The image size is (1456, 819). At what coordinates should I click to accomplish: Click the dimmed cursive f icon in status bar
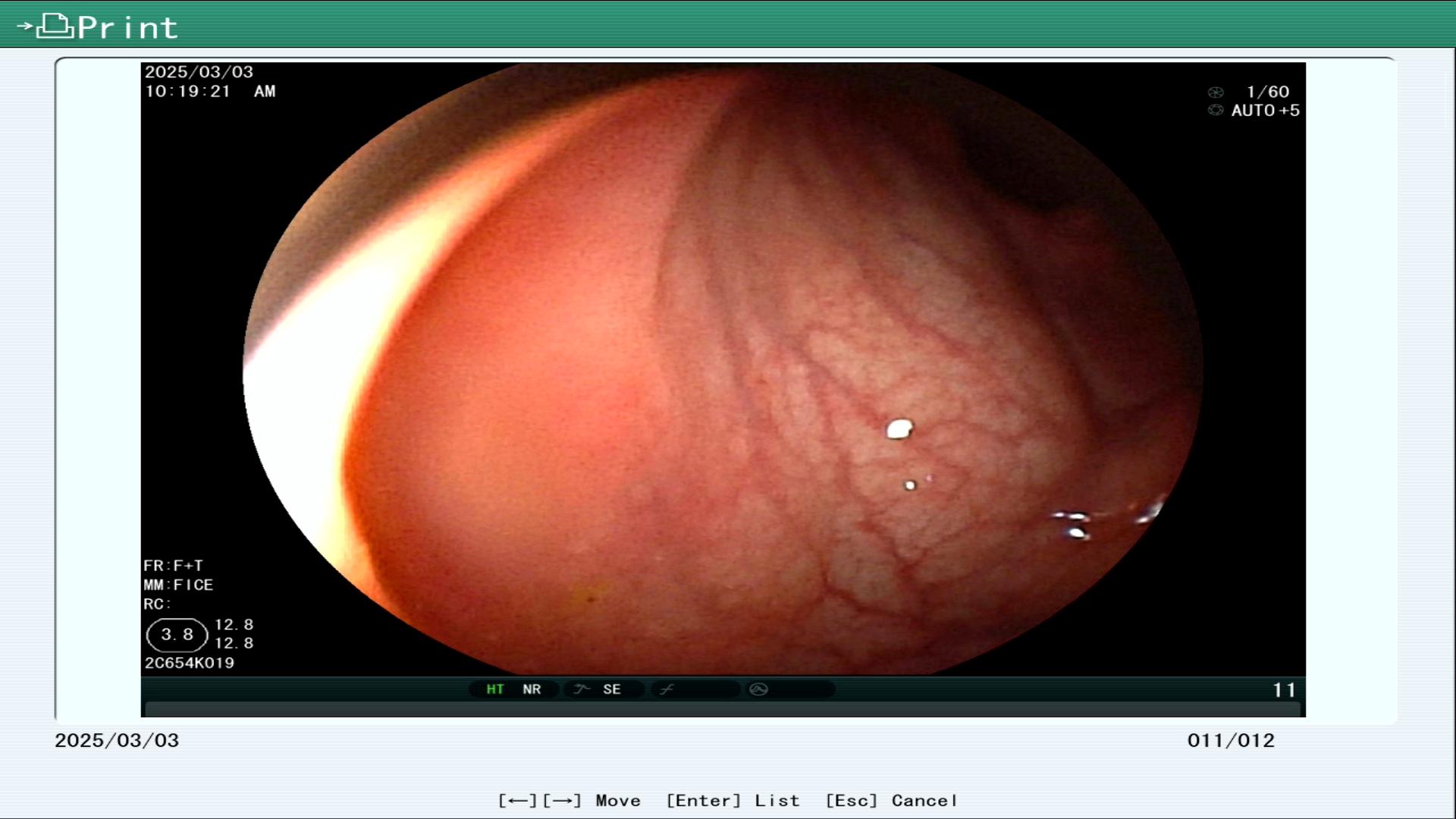(667, 689)
